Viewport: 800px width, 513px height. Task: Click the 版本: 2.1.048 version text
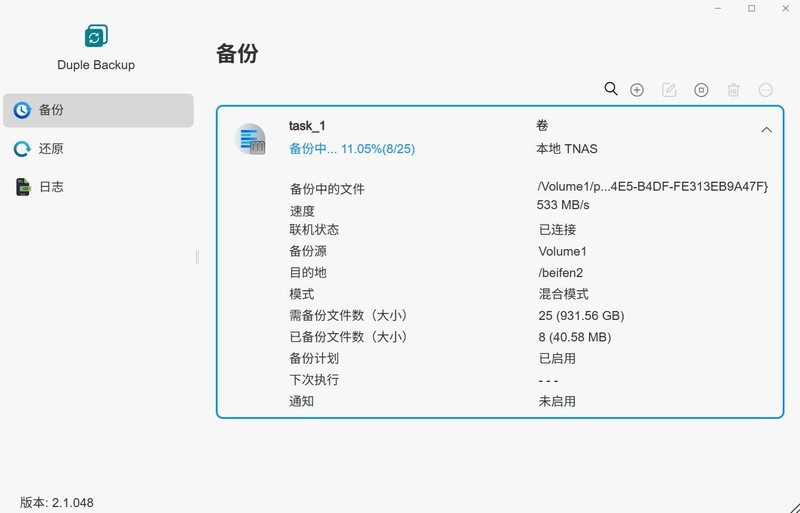coord(57,502)
